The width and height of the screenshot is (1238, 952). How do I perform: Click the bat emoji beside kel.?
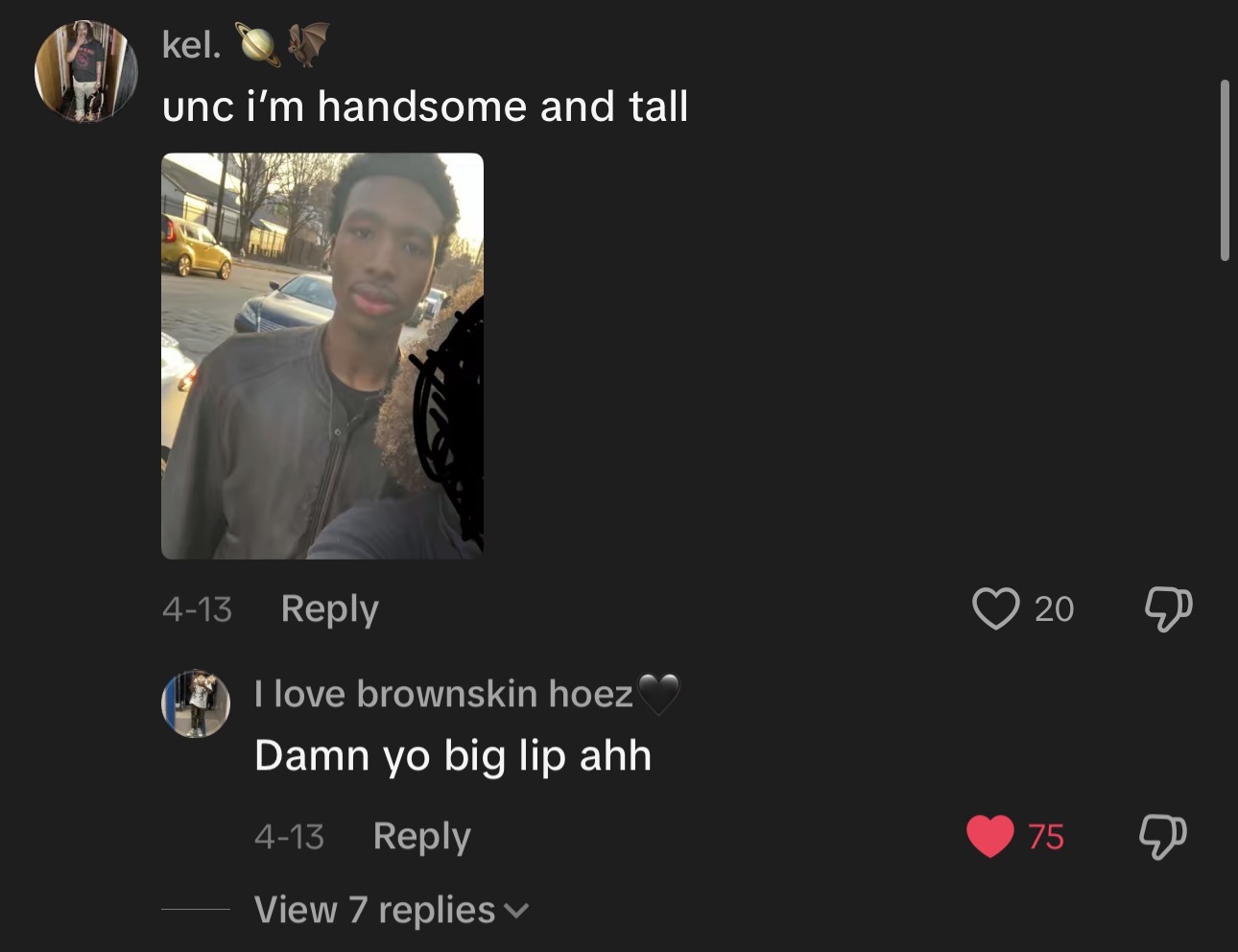click(308, 44)
